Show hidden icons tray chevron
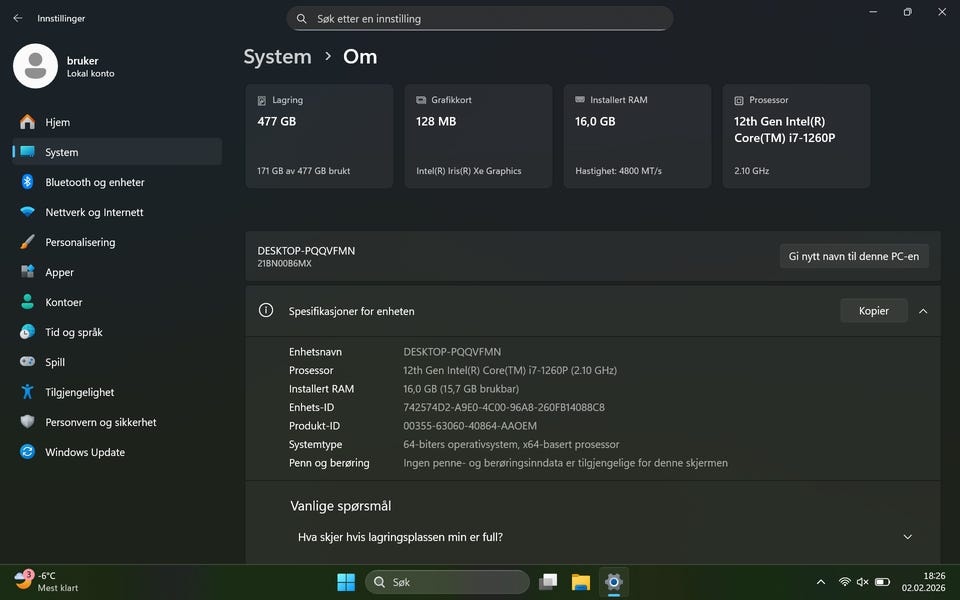The image size is (960, 600). 821,582
